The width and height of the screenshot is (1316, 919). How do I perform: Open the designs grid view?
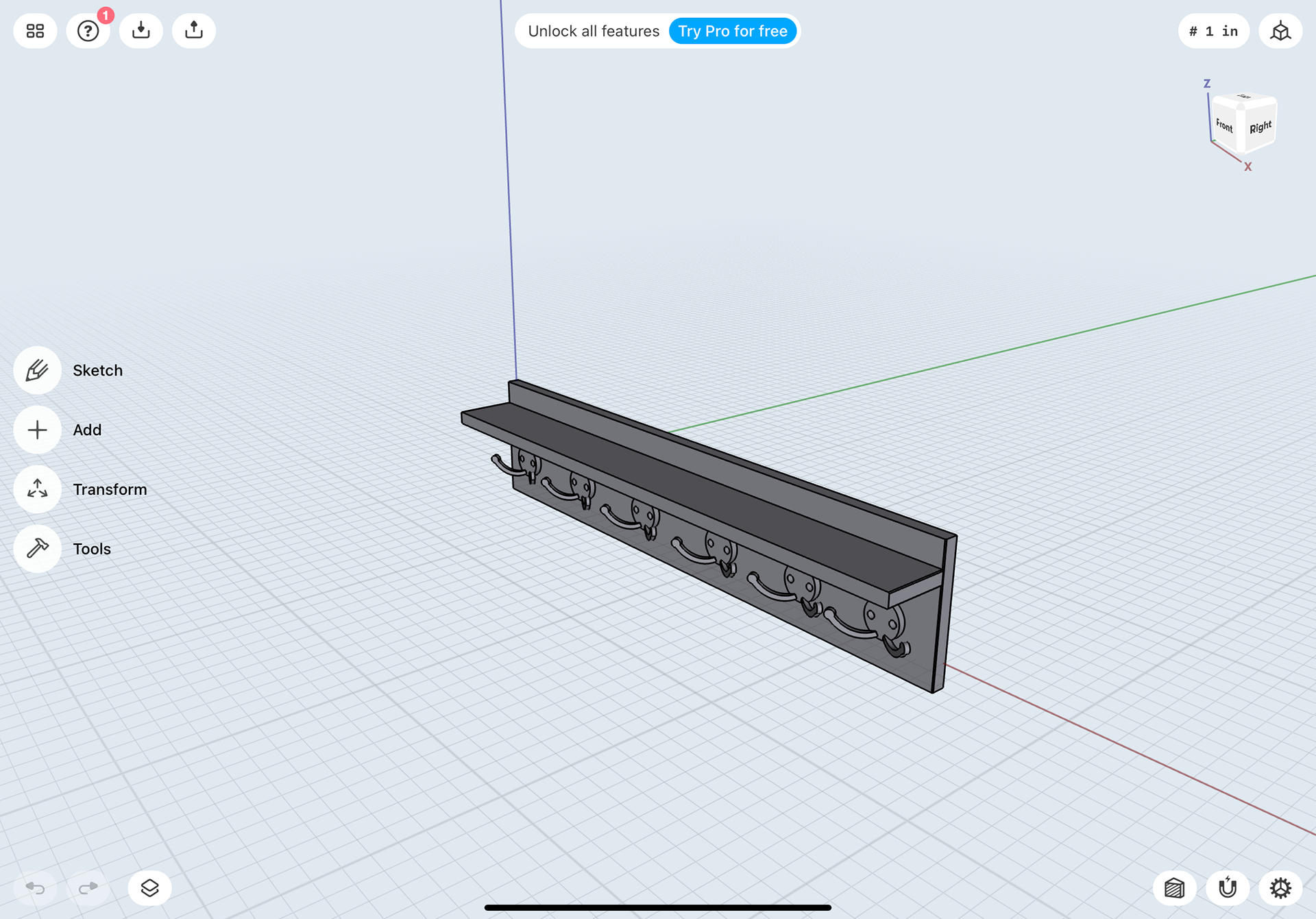pyautogui.click(x=35, y=31)
